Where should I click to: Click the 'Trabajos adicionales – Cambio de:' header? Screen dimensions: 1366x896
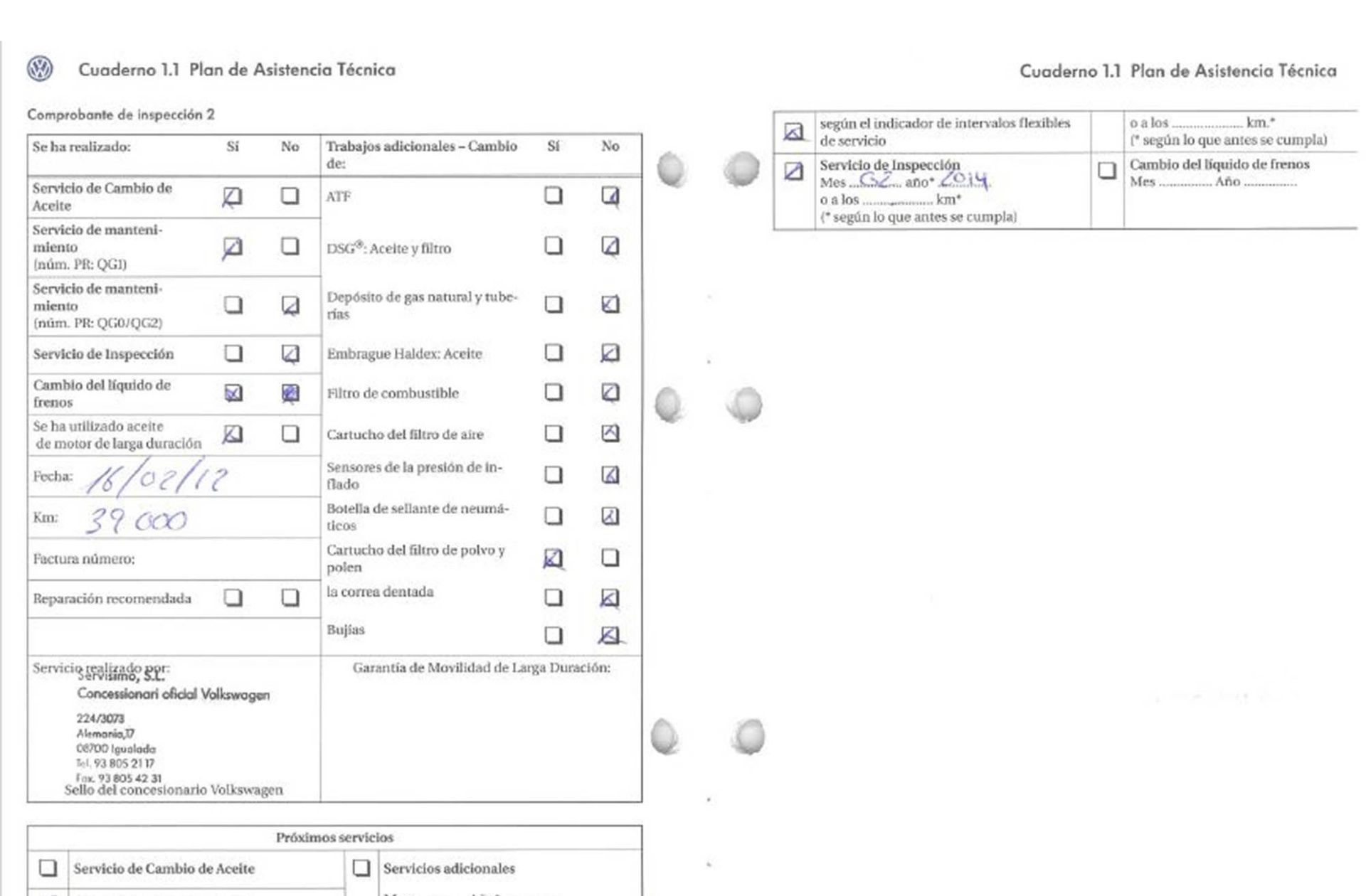click(422, 154)
